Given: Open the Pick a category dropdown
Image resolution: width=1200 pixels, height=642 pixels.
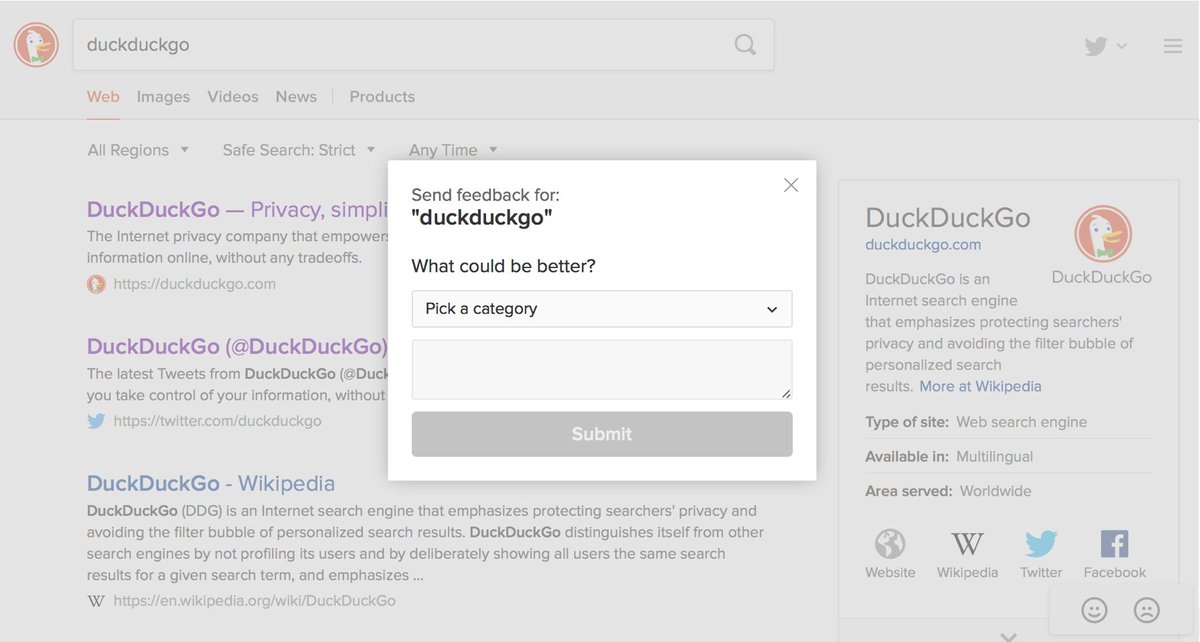Looking at the screenshot, I should coord(602,309).
